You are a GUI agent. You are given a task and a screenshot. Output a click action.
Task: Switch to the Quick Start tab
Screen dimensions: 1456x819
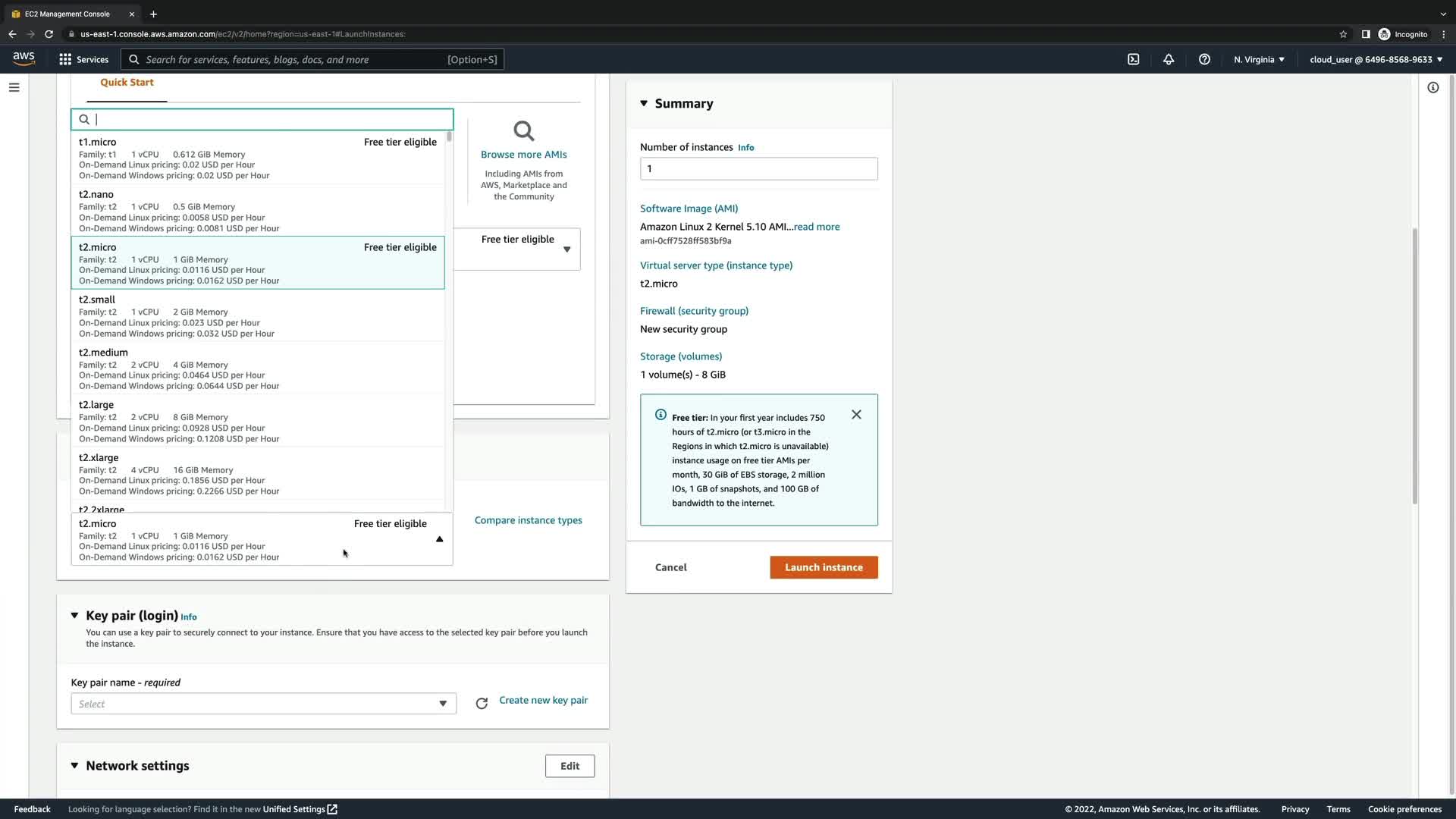click(x=127, y=83)
